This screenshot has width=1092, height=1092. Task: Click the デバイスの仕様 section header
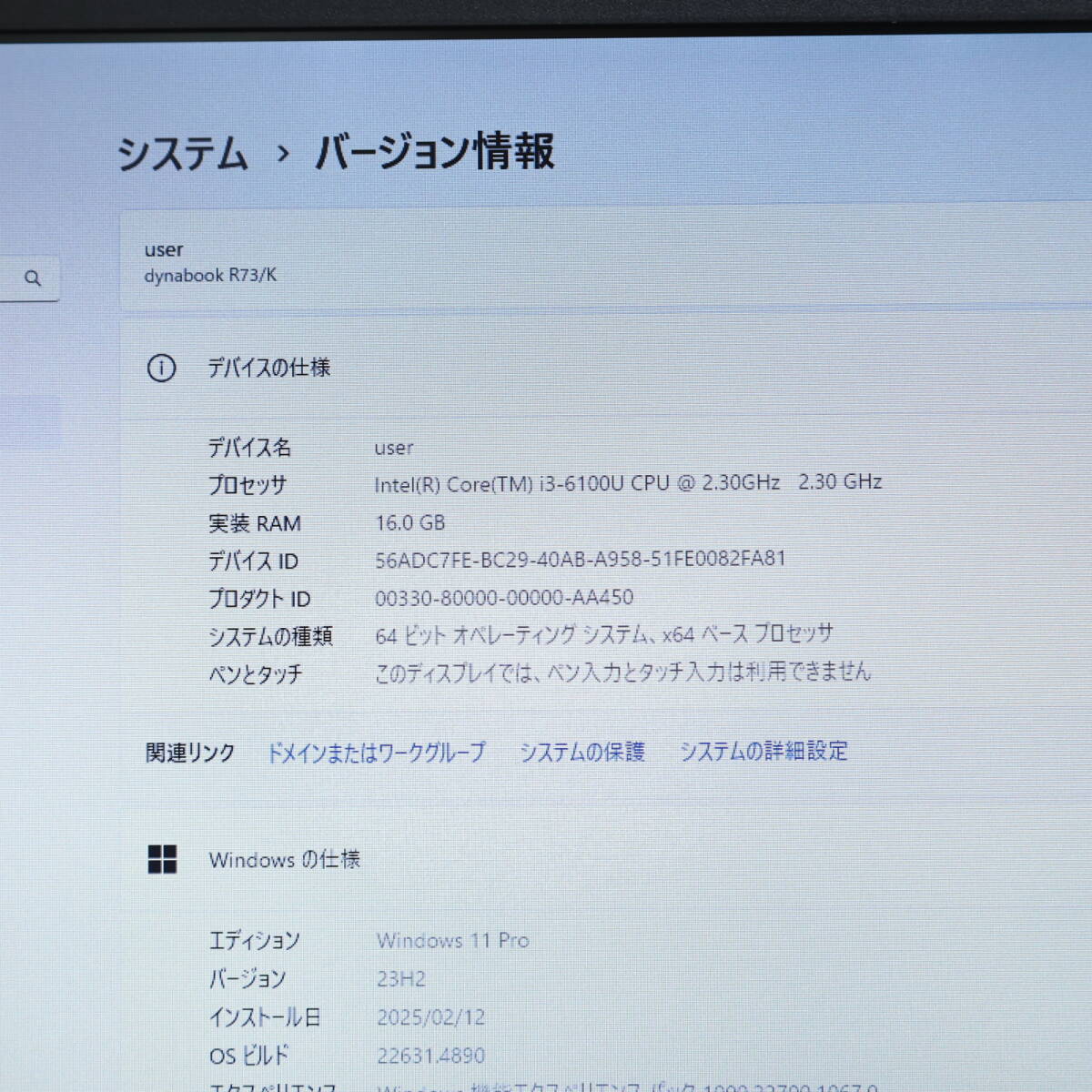(268, 368)
